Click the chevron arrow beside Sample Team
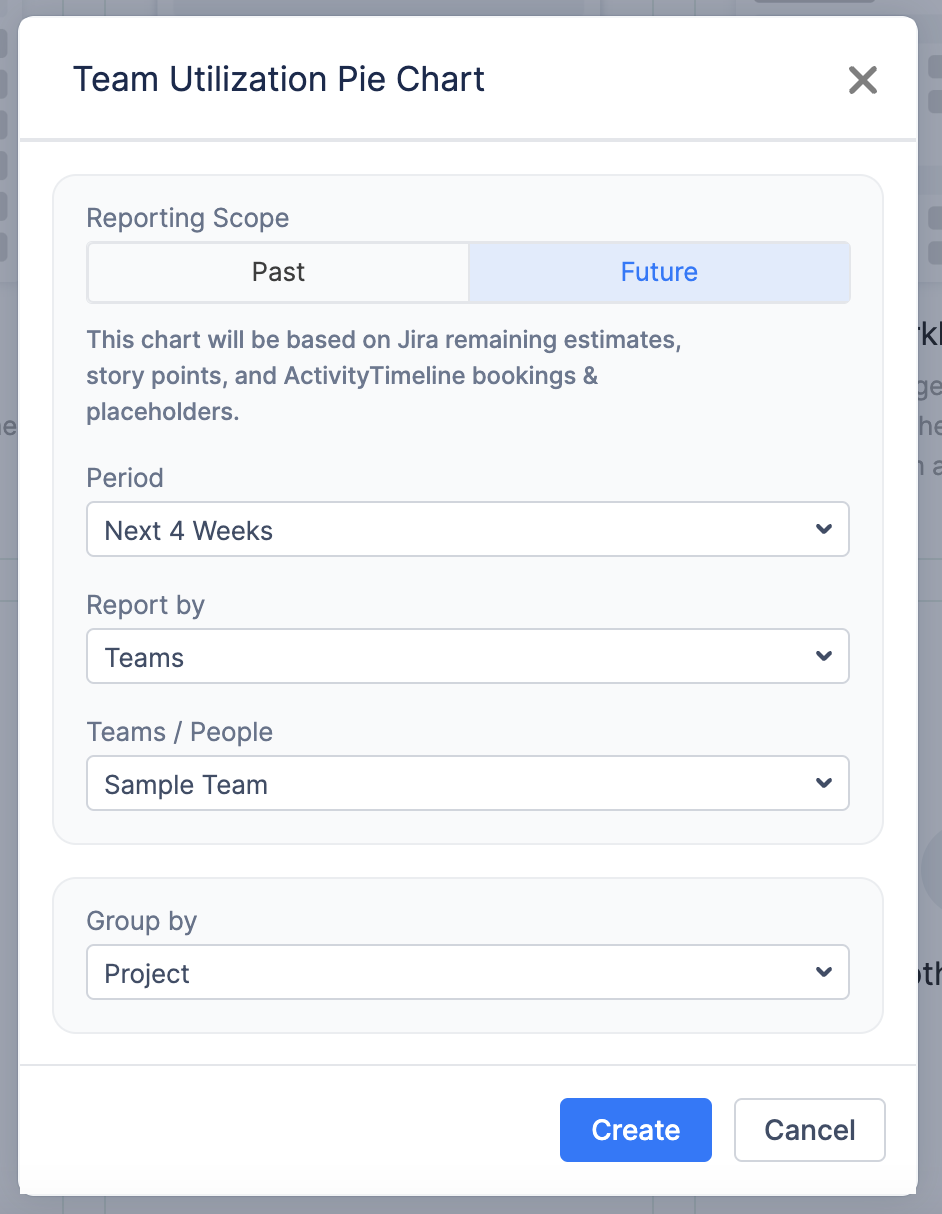The width and height of the screenshot is (942, 1214). (x=824, y=783)
